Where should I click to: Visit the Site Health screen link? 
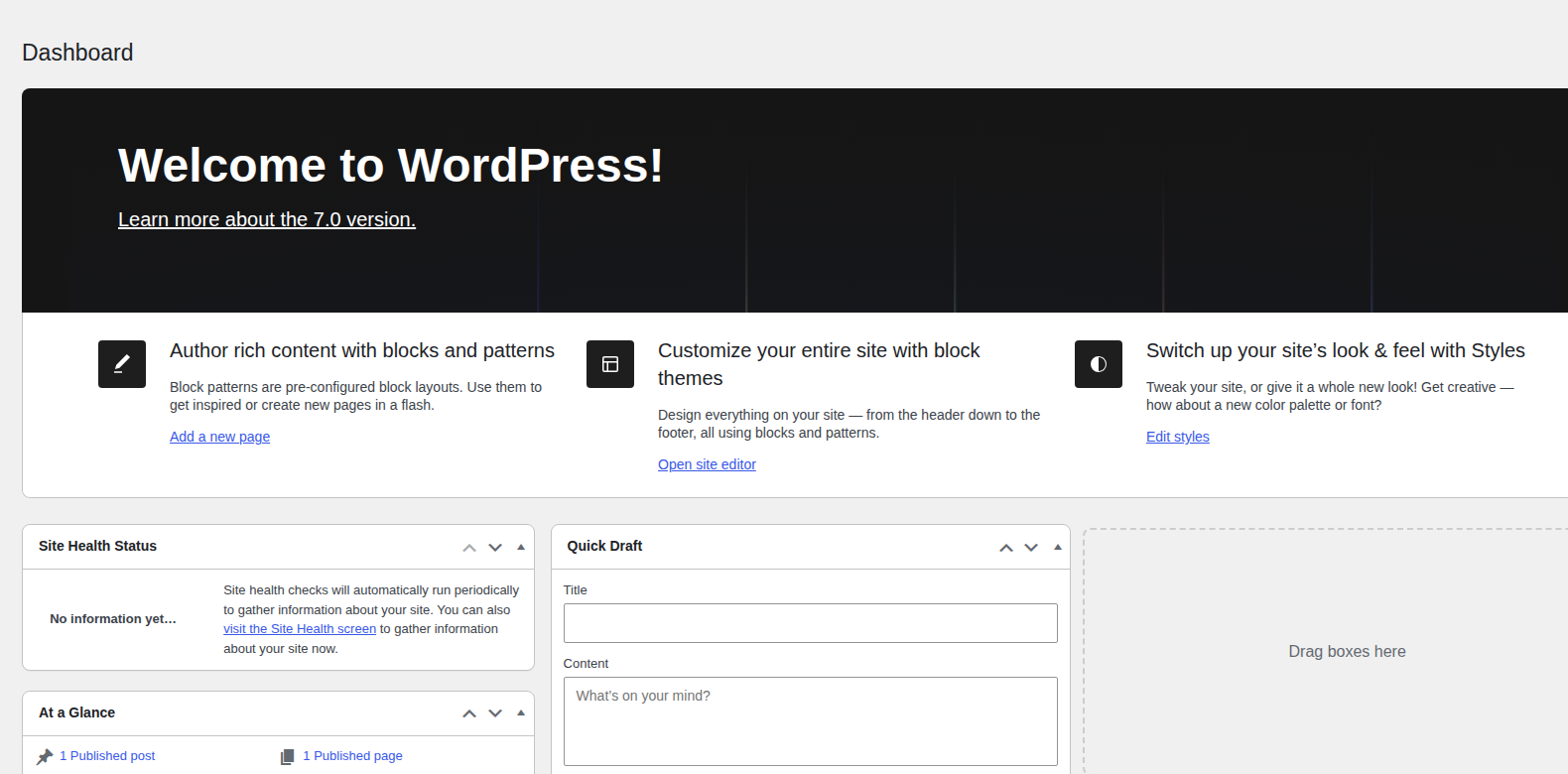click(300, 629)
